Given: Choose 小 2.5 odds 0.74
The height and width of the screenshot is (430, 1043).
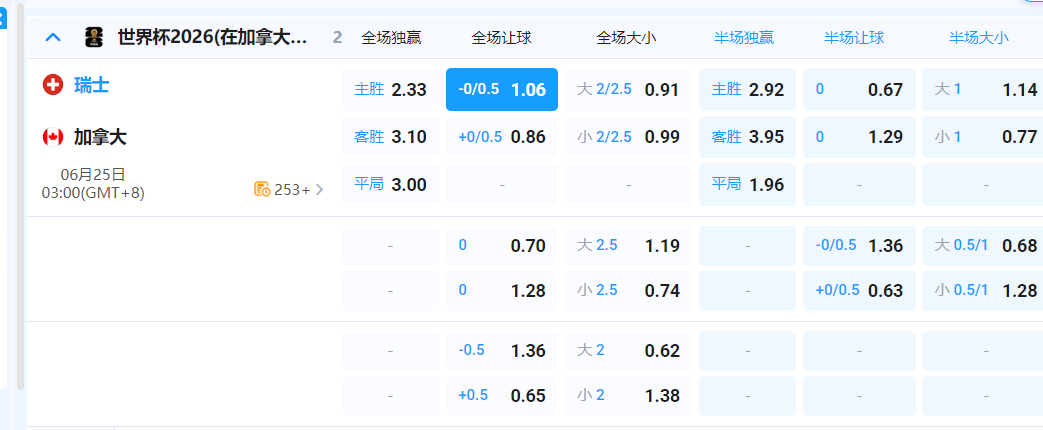Looking at the screenshot, I should pos(629,291).
